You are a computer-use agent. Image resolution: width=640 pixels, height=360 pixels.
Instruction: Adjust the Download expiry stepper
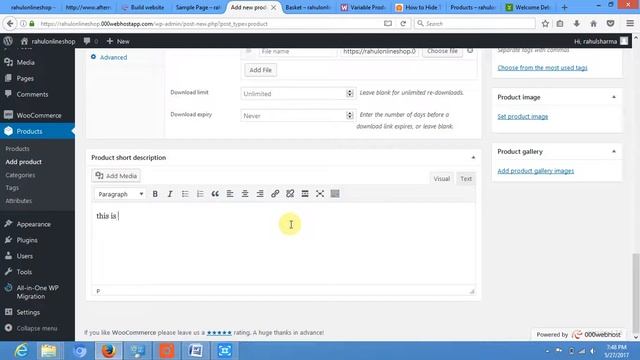pyautogui.click(x=350, y=116)
